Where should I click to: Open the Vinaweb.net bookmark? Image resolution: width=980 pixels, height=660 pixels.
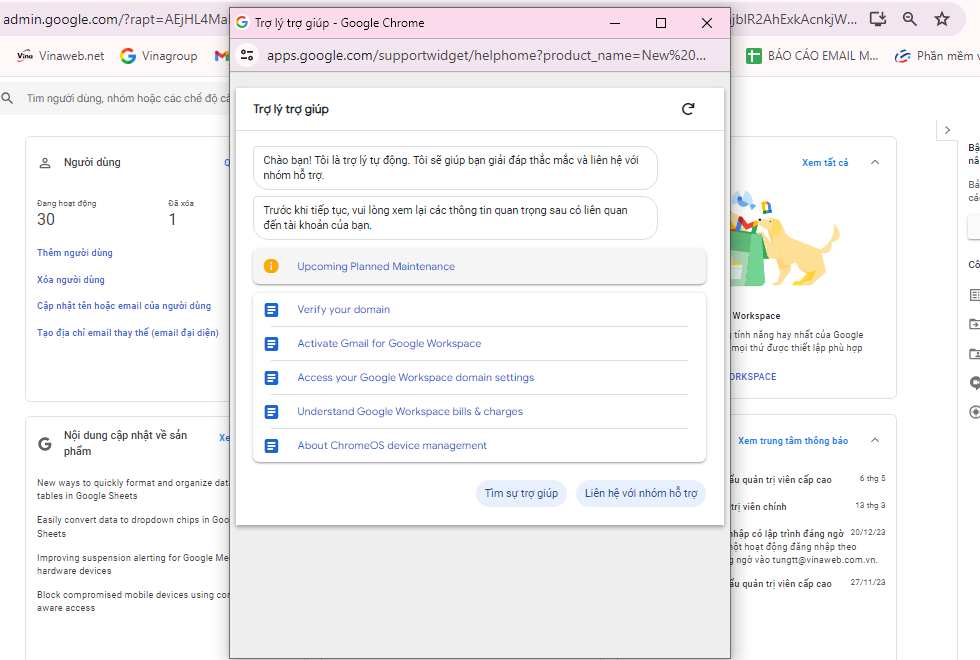click(61, 56)
